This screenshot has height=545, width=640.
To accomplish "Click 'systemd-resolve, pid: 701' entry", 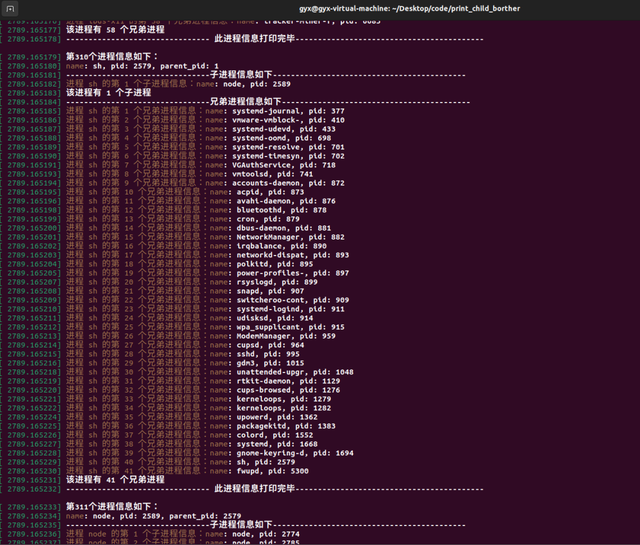I will pyautogui.click(x=288, y=147).
